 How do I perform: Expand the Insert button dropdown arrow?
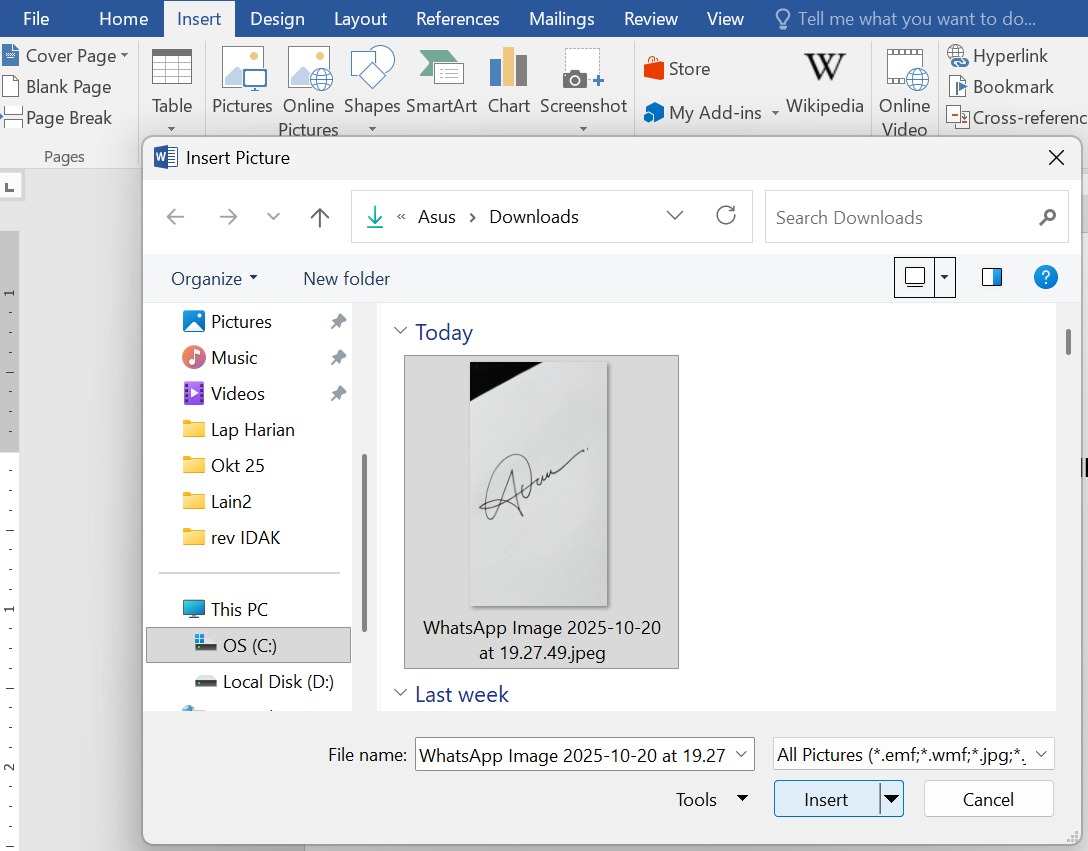point(891,800)
